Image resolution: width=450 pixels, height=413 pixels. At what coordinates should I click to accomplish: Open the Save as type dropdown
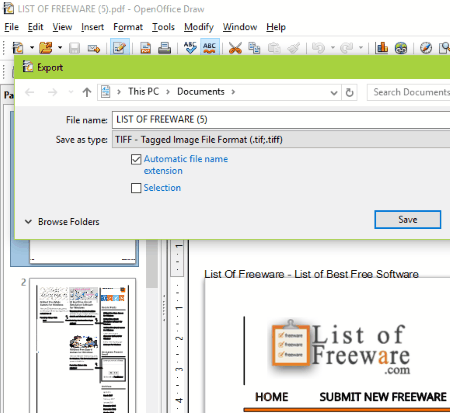click(281, 139)
